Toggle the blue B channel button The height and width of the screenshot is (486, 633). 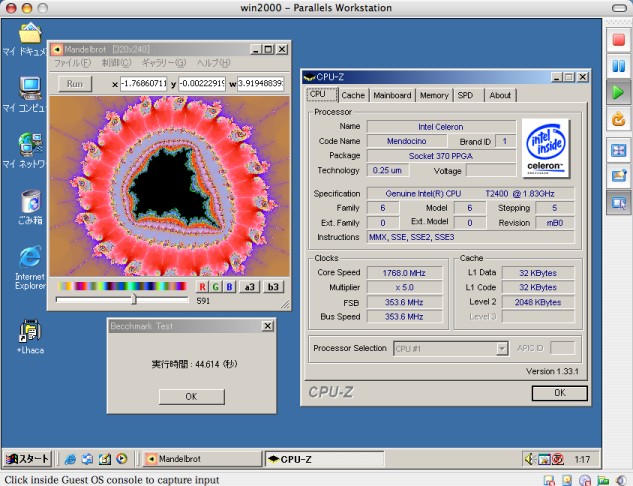229,287
